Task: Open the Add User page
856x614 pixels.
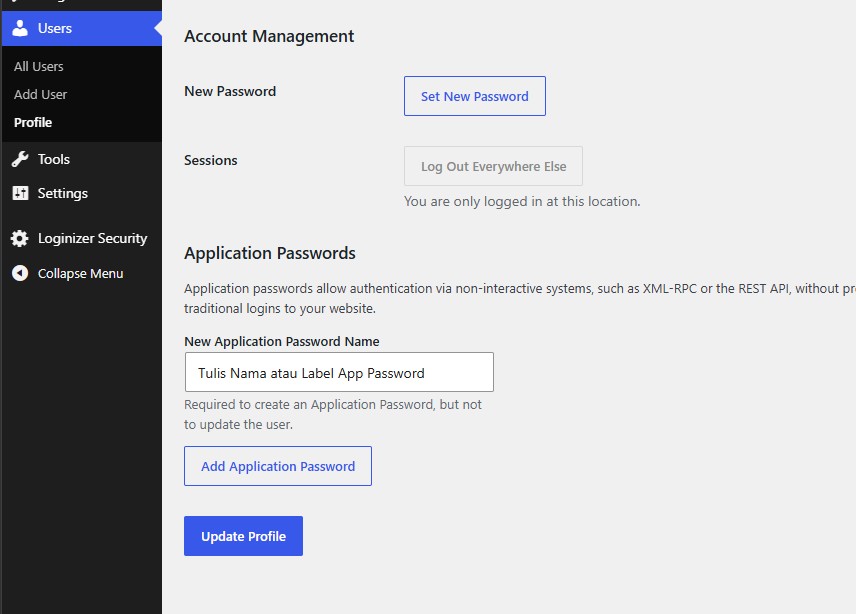Action: [40, 94]
